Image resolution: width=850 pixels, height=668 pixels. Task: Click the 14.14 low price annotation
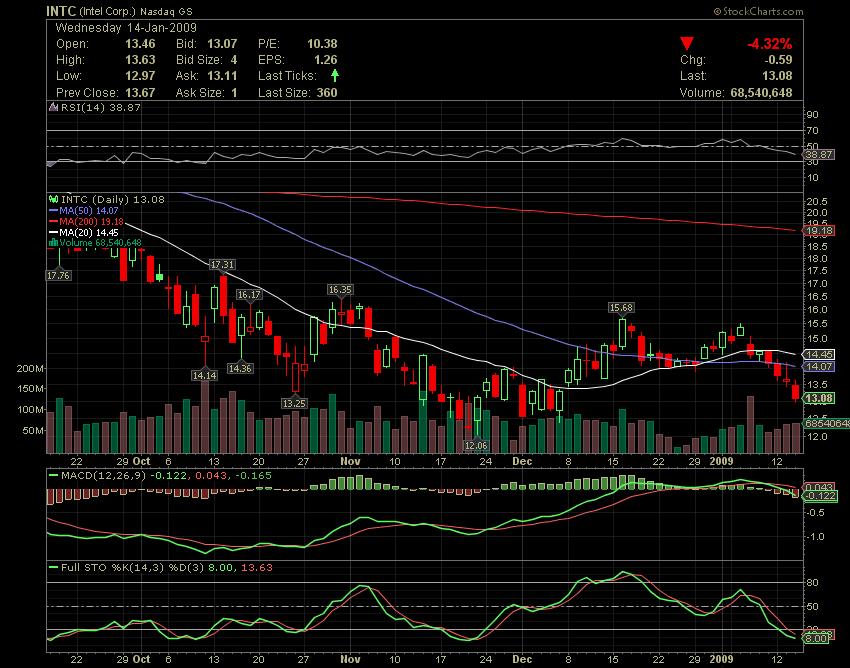pyautogui.click(x=204, y=375)
